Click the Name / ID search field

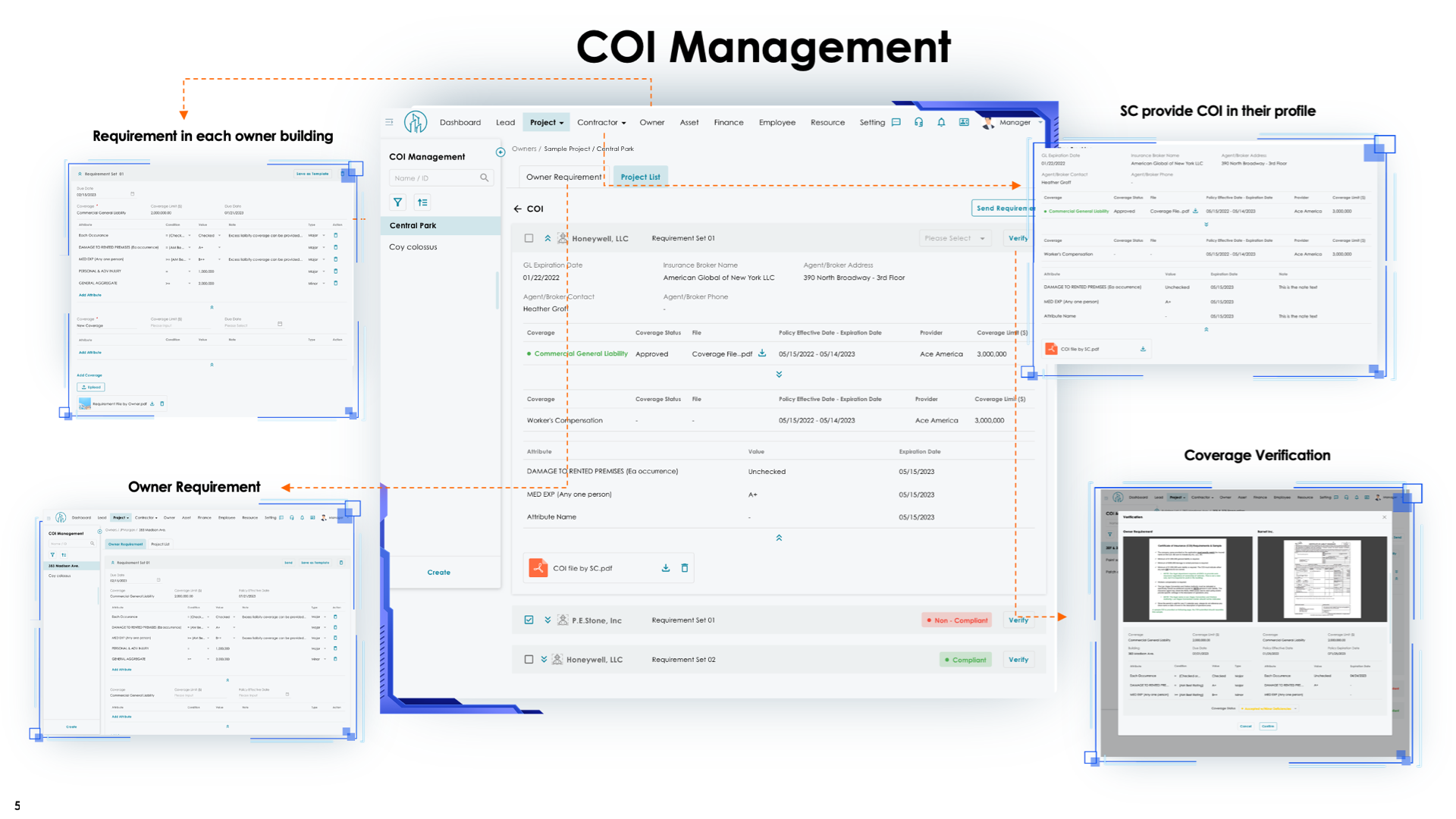pos(434,178)
